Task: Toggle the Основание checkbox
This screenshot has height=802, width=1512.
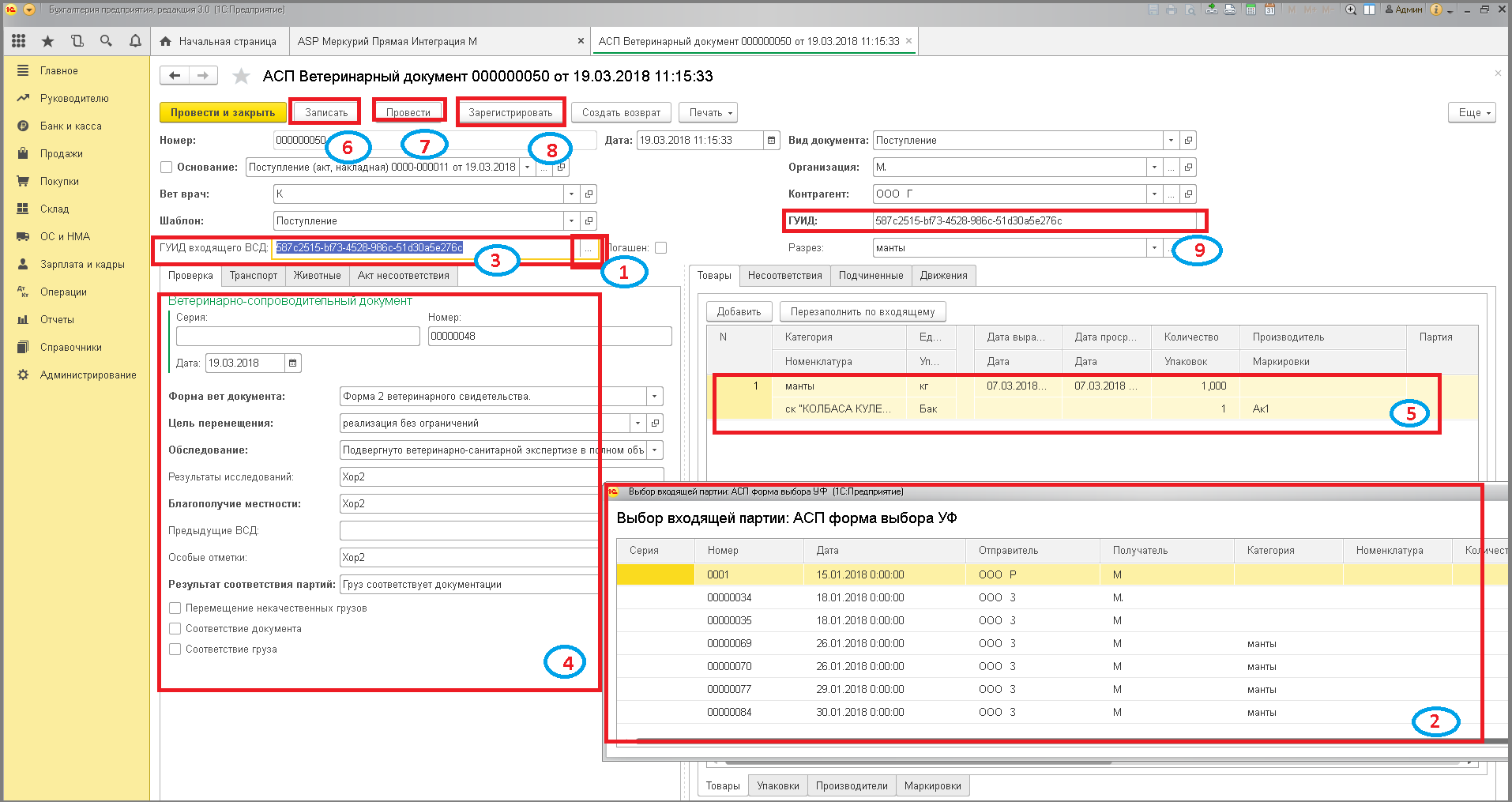Action: coord(167,168)
